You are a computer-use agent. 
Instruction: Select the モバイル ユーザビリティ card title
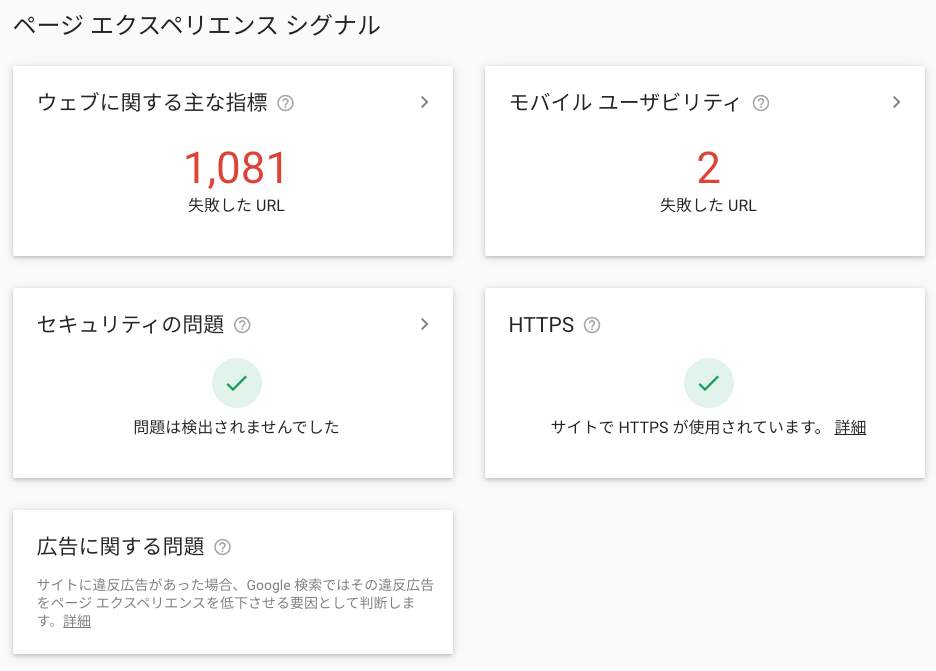624,102
